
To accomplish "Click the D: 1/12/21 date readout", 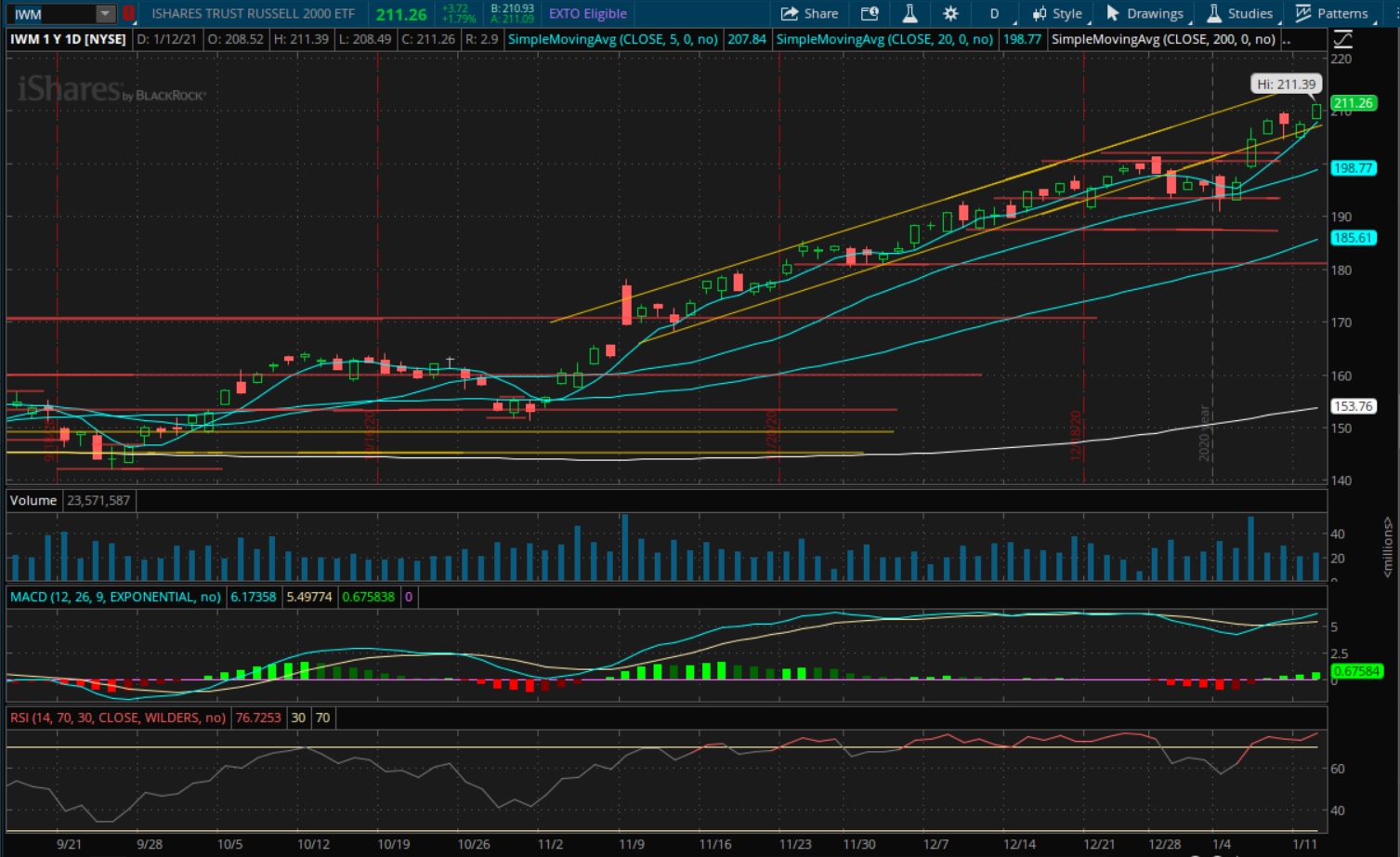I will click(x=167, y=39).
